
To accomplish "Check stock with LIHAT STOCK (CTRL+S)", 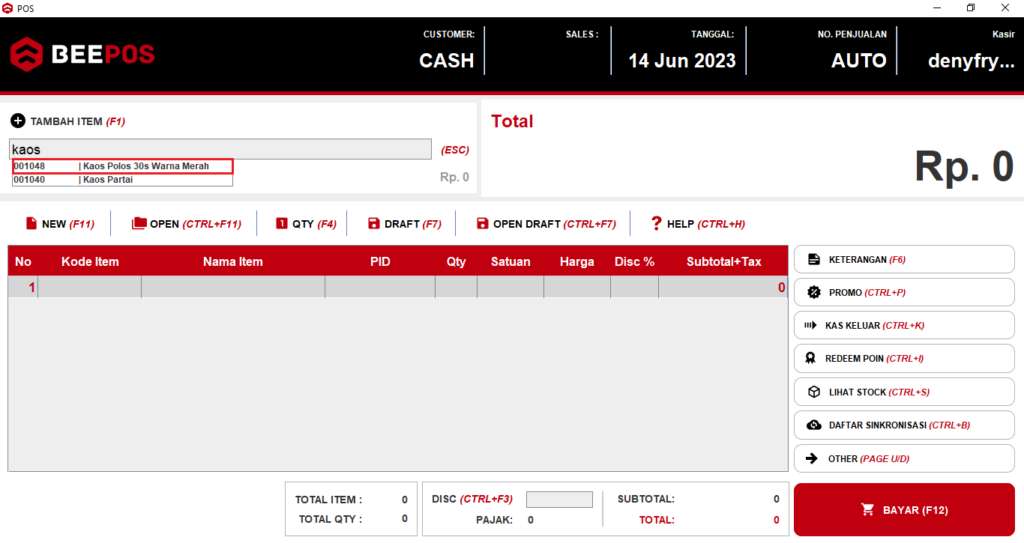I will point(904,392).
